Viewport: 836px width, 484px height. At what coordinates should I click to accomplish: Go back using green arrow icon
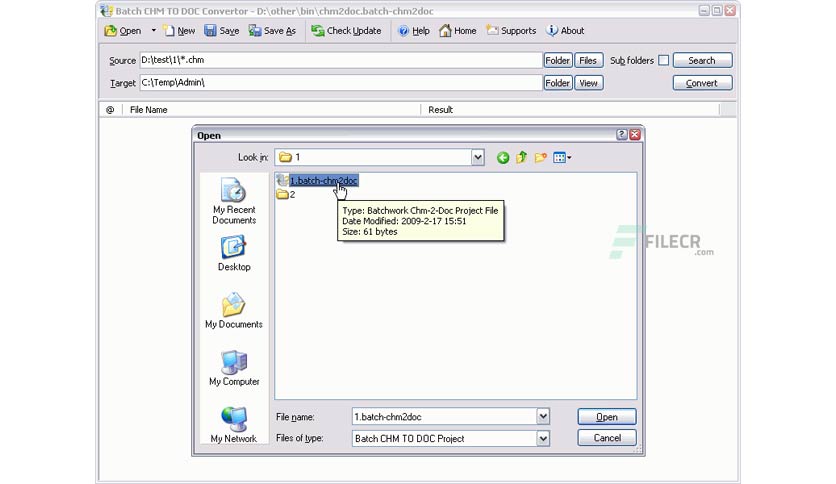click(x=503, y=158)
